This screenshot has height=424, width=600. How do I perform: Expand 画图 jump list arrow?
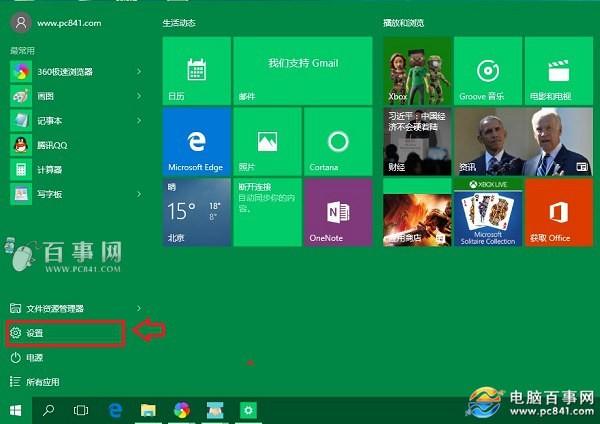[x=139, y=96]
